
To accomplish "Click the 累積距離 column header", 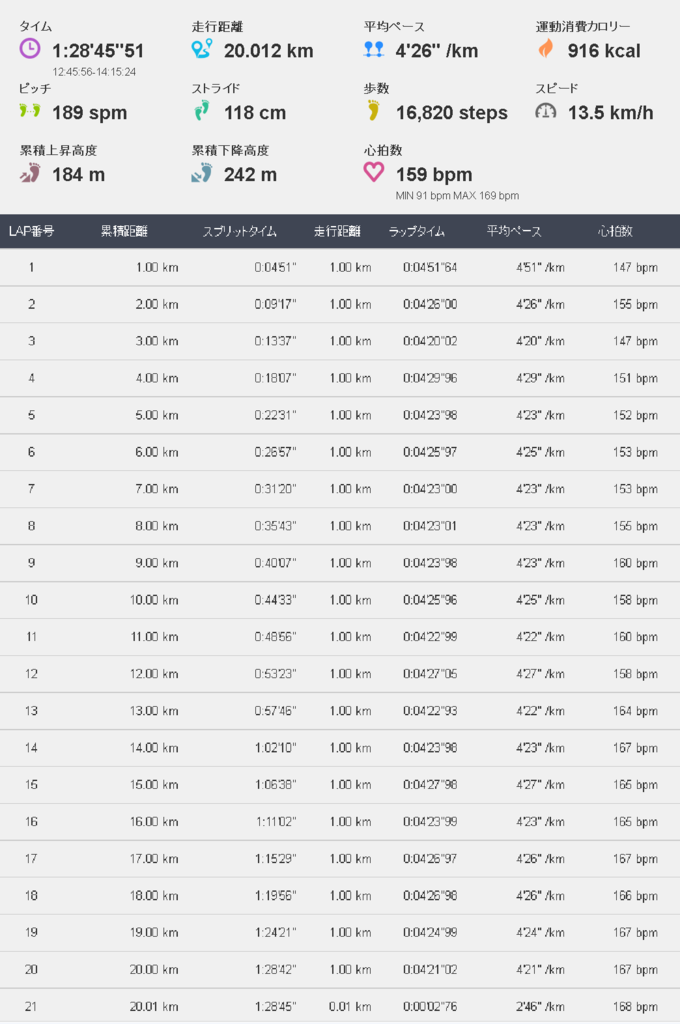I will pos(124,231).
